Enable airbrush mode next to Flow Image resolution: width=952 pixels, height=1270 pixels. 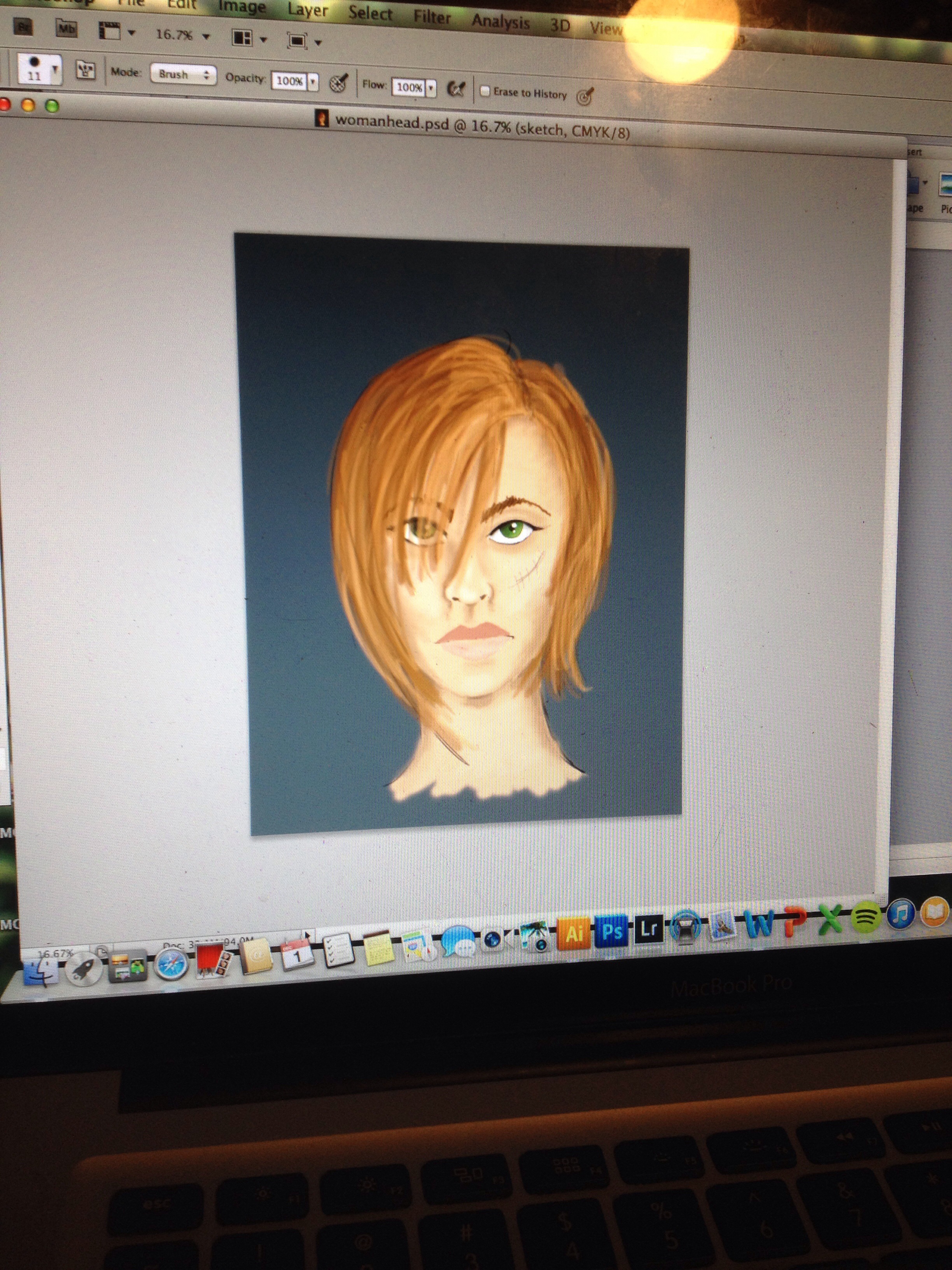click(x=456, y=89)
